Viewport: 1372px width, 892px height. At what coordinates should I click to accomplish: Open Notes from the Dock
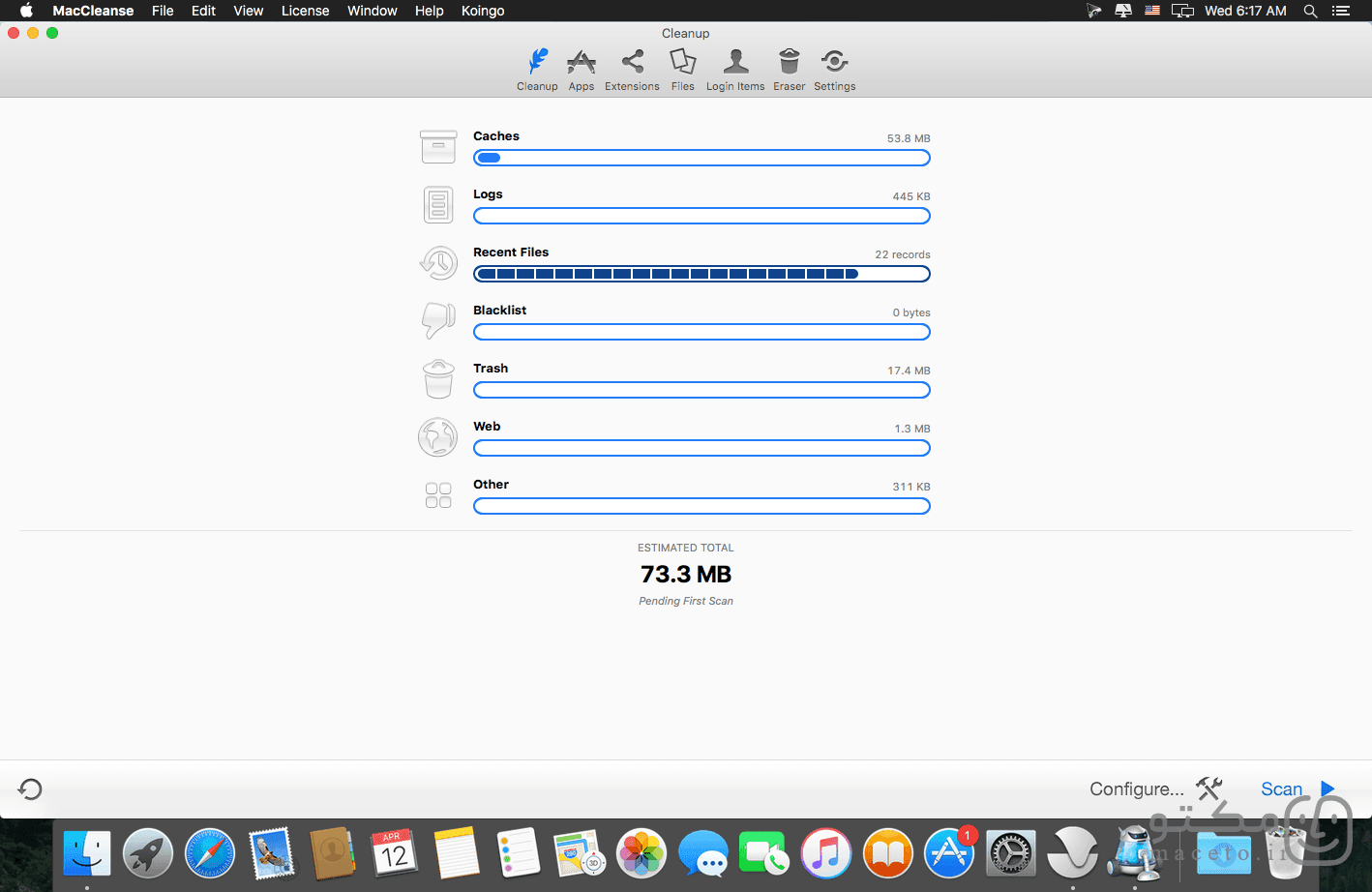tap(457, 854)
